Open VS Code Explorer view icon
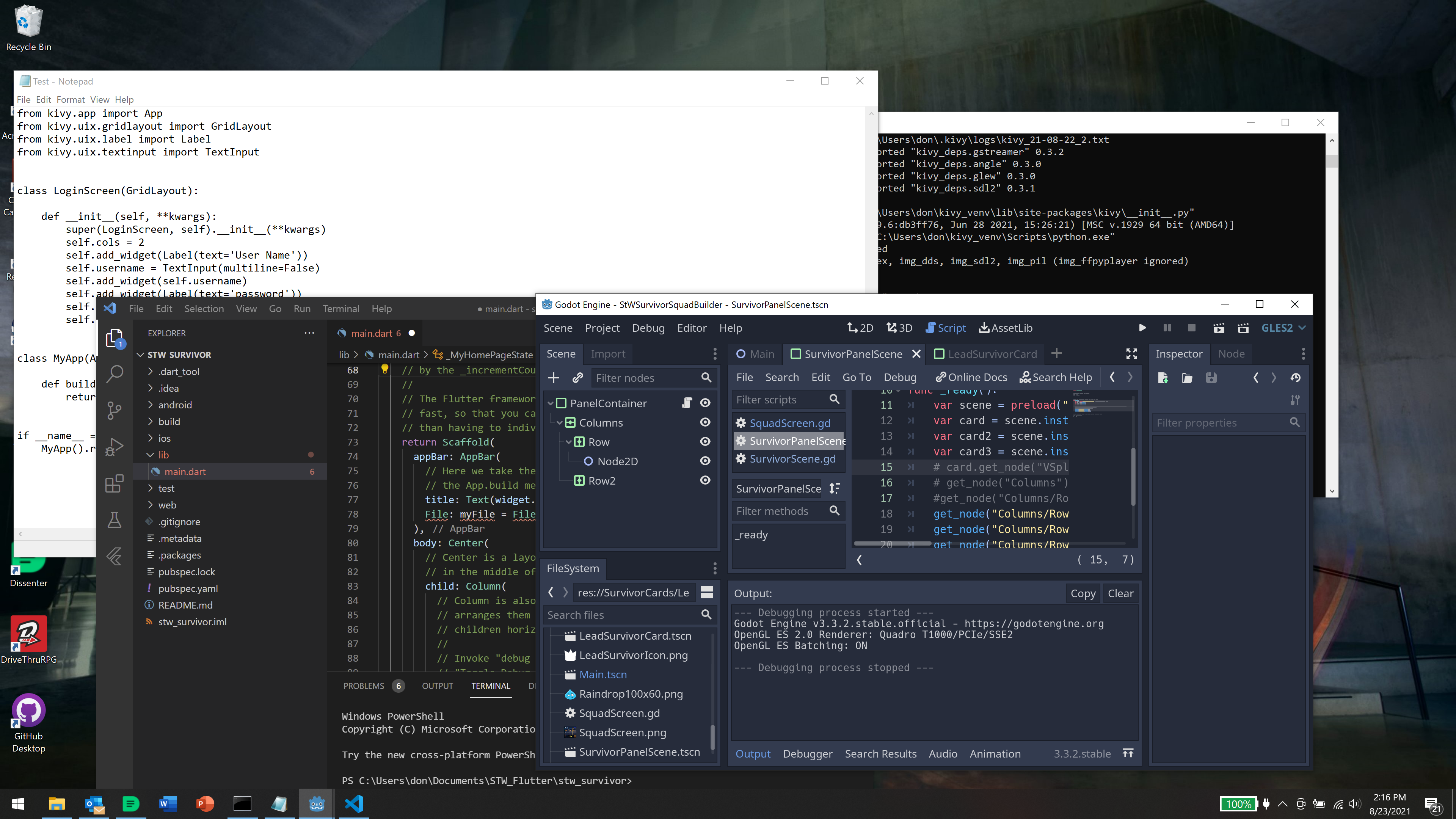Image resolution: width=1456 pixels, height=819 pixels. pos(115,338)
